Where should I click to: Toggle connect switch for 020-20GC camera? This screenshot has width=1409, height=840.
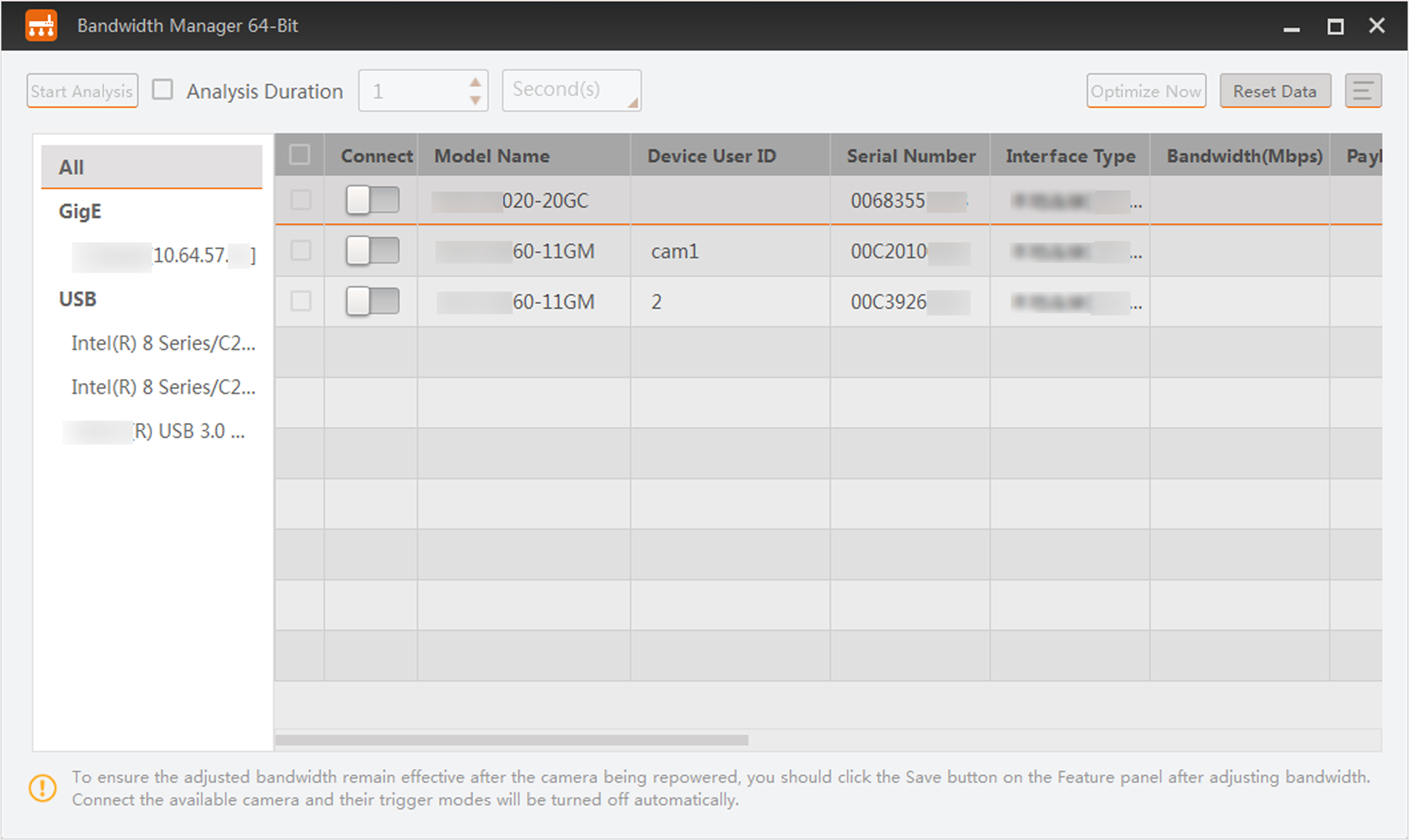(x=372, y=200)
